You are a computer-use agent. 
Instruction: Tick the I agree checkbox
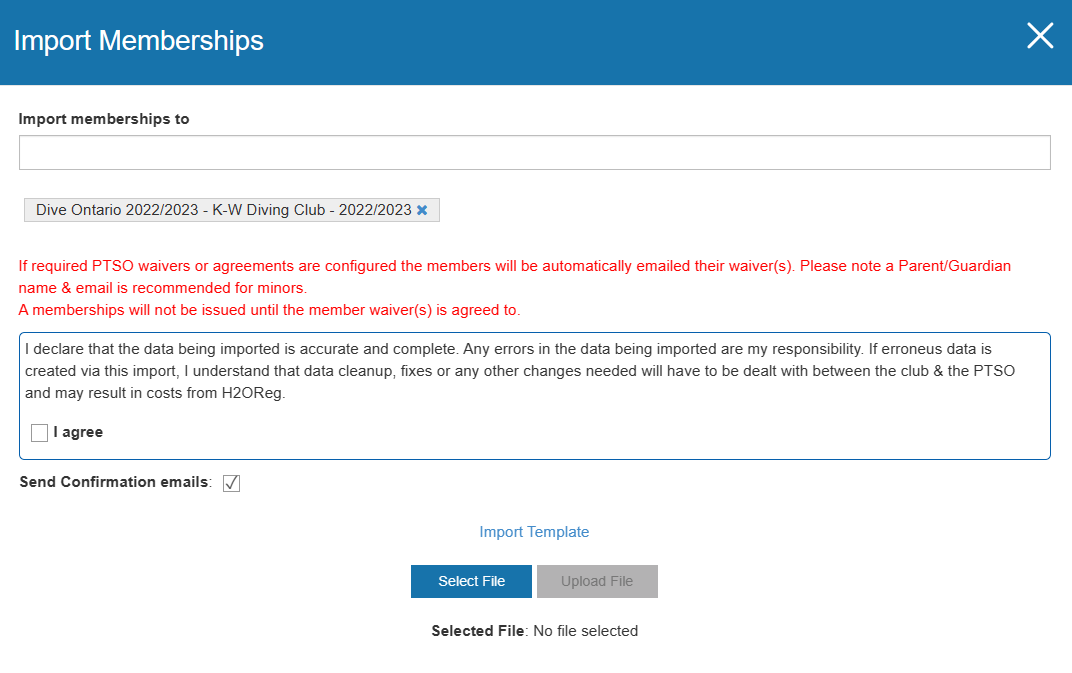point(40,433)
